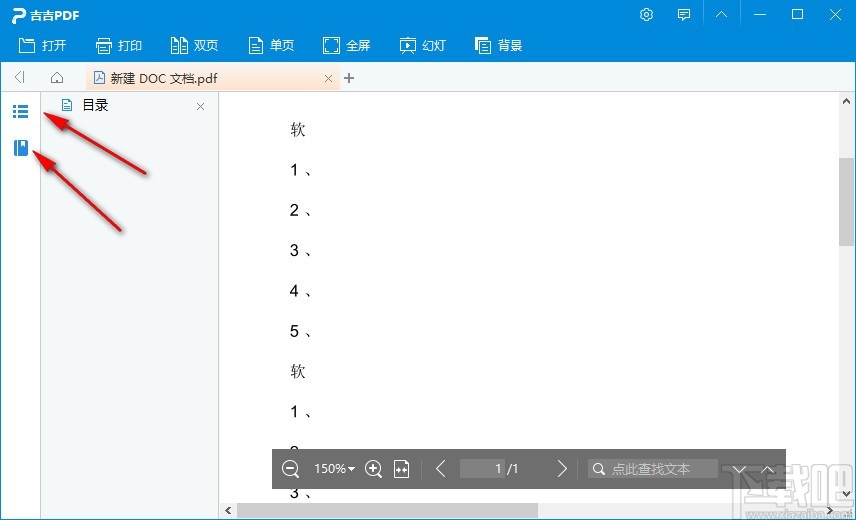856x520 pixels.
Task: Show the bookmarks sidebar icon
Action: pyautogui.click(x=21, y=148)
